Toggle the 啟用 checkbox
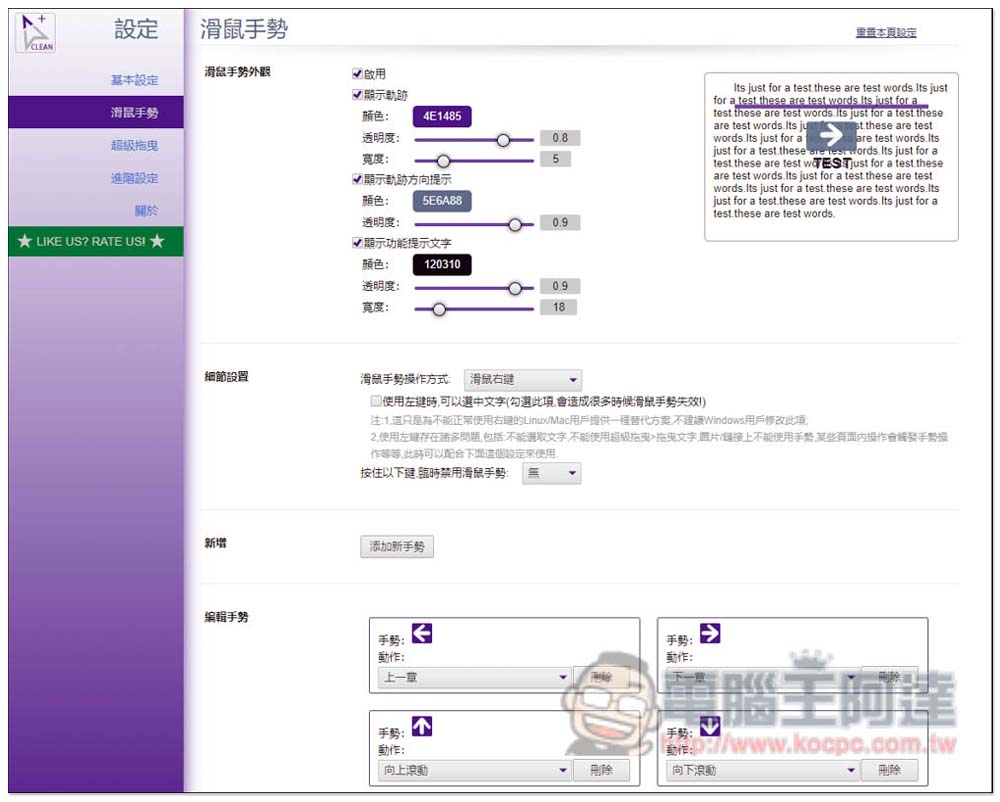 tap(357, 73)
